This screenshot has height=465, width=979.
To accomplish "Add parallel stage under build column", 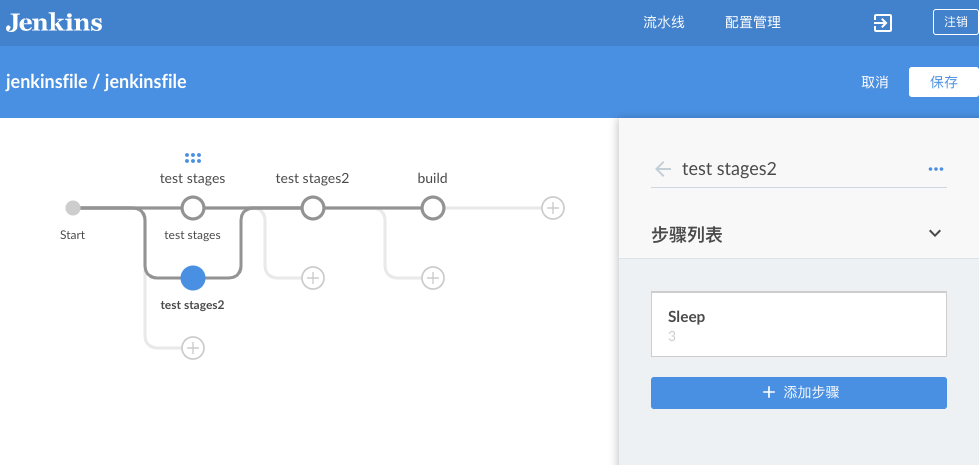I will tap(433, 278).
